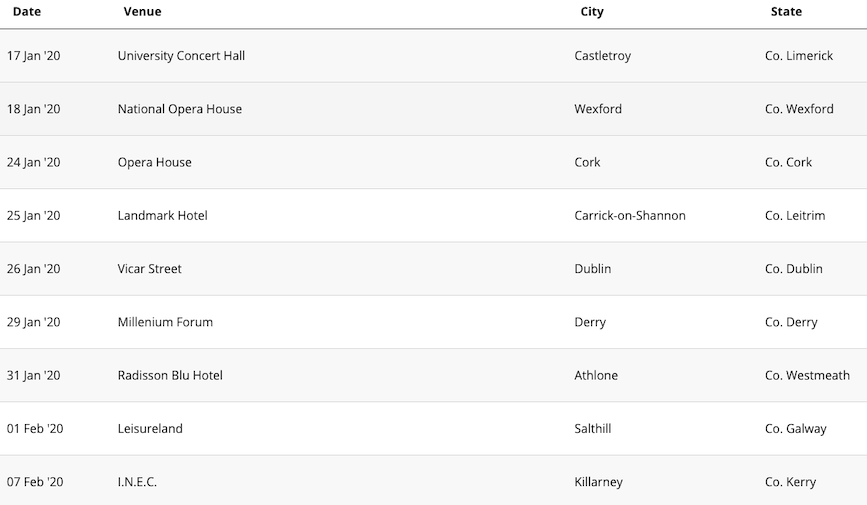Select the University Concert Hall venue

click(181, 56)
